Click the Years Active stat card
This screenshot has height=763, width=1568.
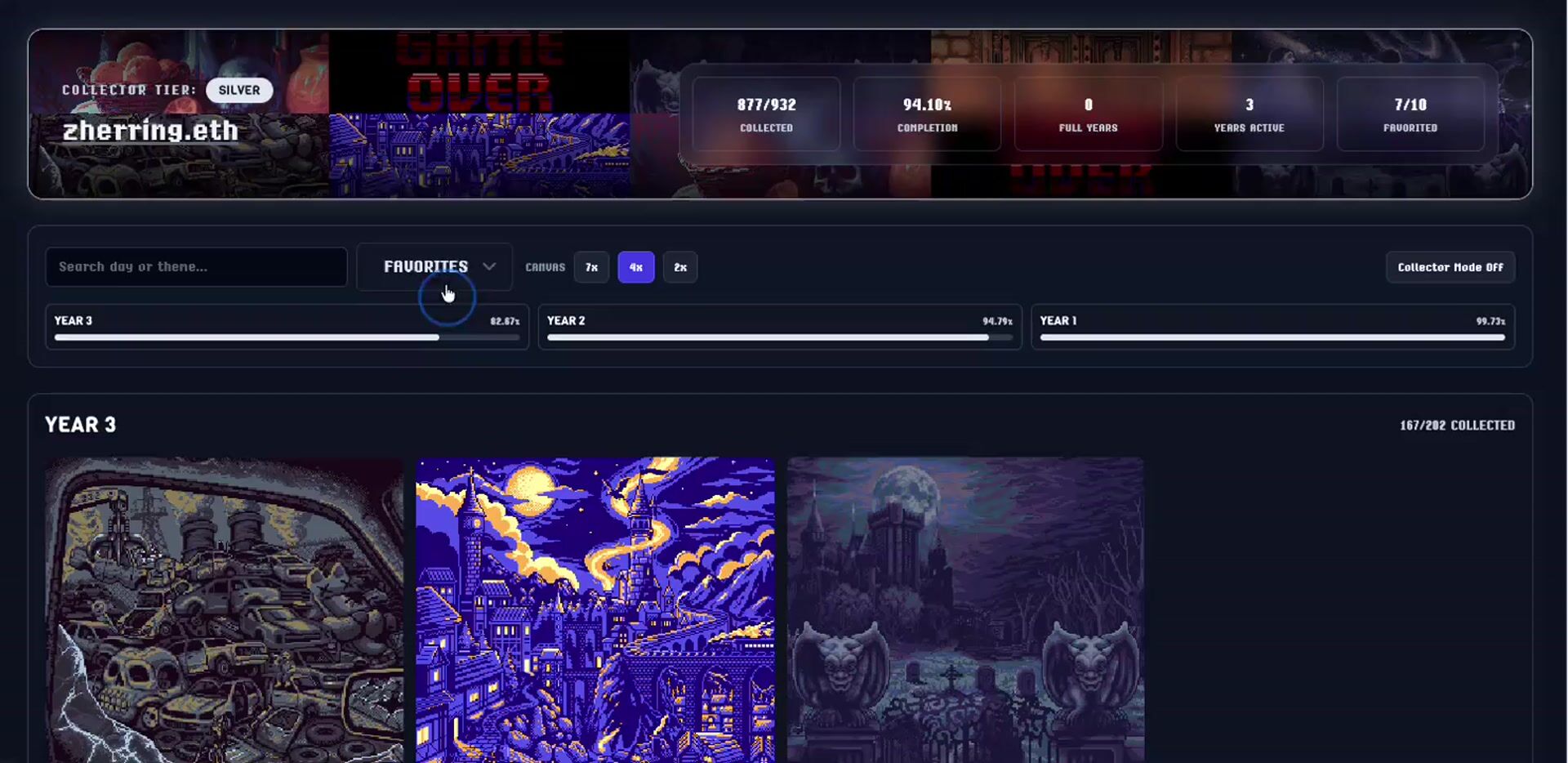(1249, 114)
